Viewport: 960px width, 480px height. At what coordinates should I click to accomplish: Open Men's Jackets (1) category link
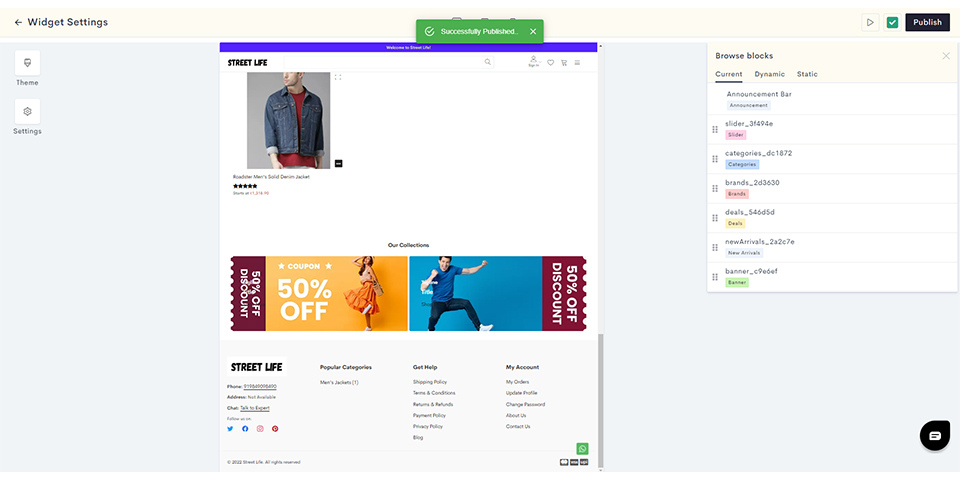coord(339,383)
